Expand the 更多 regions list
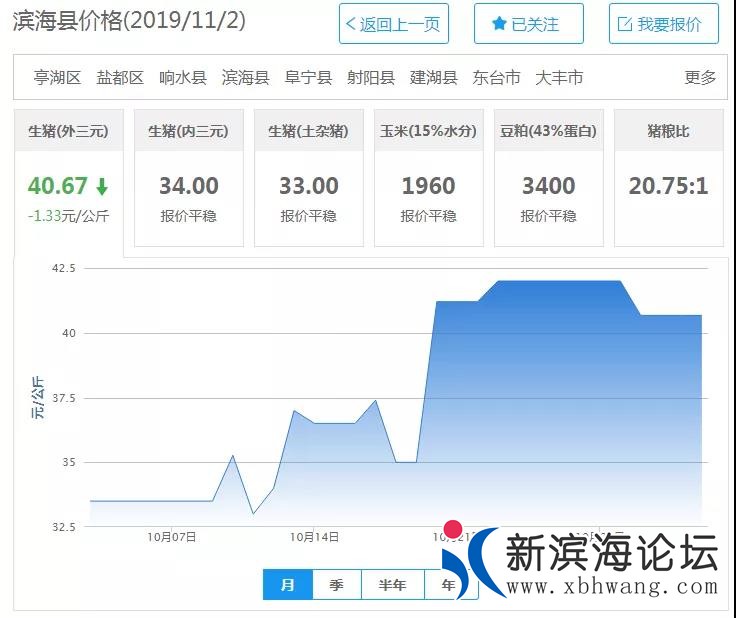 pyautogui.click(x=700, y=77)
